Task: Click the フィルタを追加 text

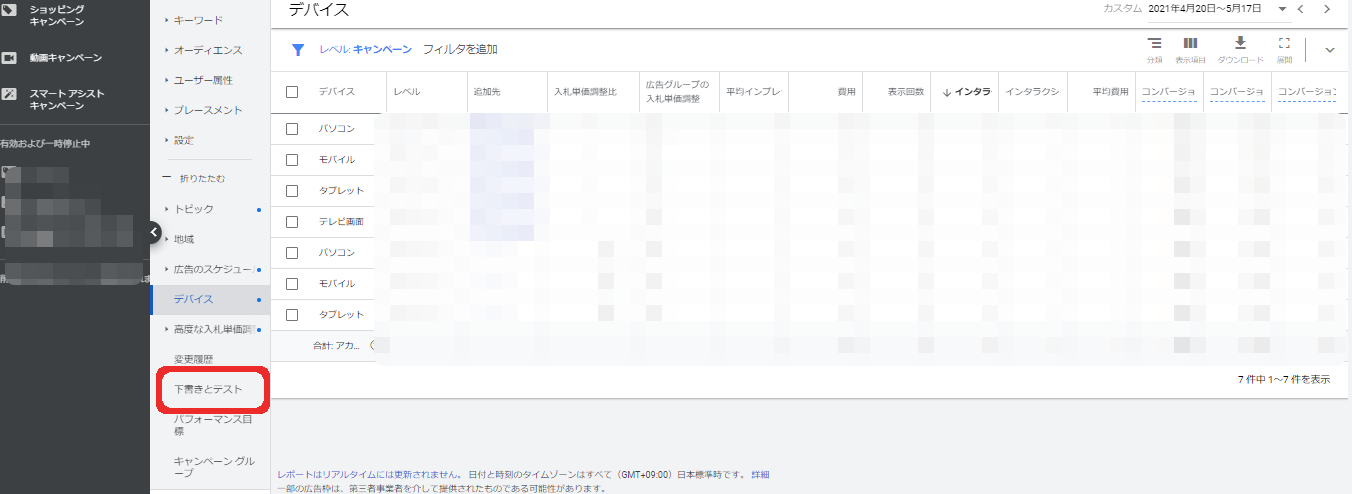Action: click(x=460, y=49)
